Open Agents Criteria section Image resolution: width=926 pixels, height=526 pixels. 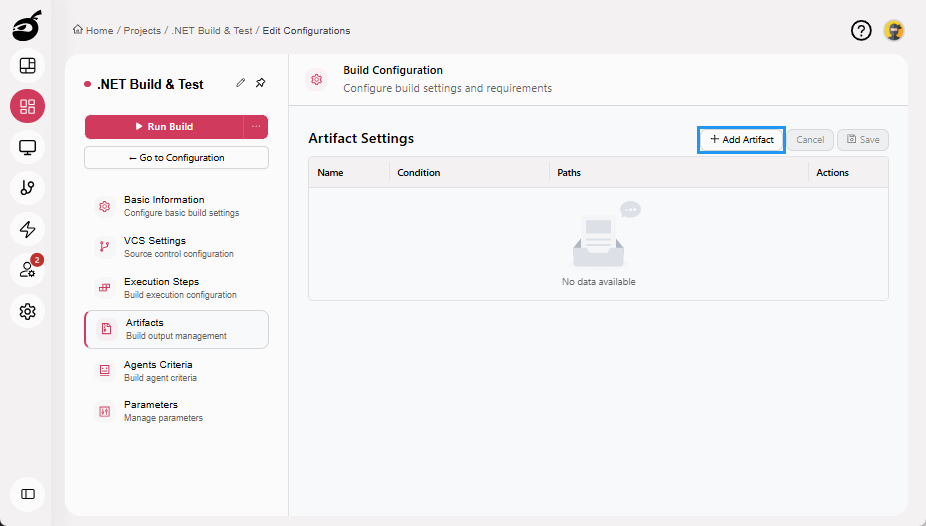coord(177,371)
